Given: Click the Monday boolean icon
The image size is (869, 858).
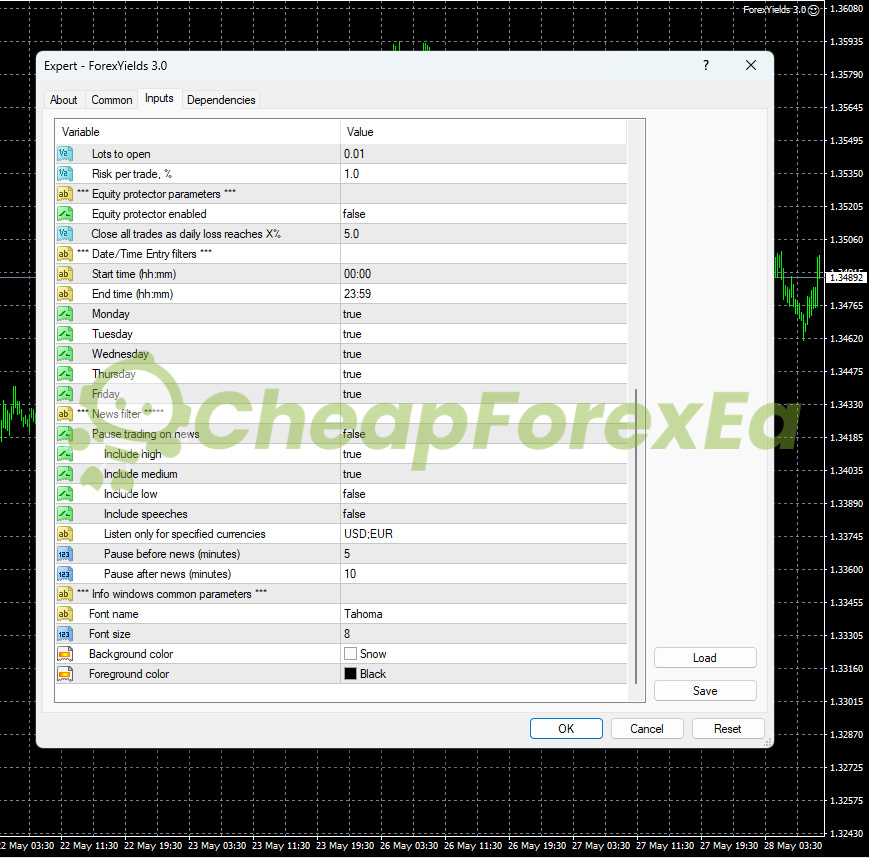Looking at the screenshot, I should tap(65, 314).
